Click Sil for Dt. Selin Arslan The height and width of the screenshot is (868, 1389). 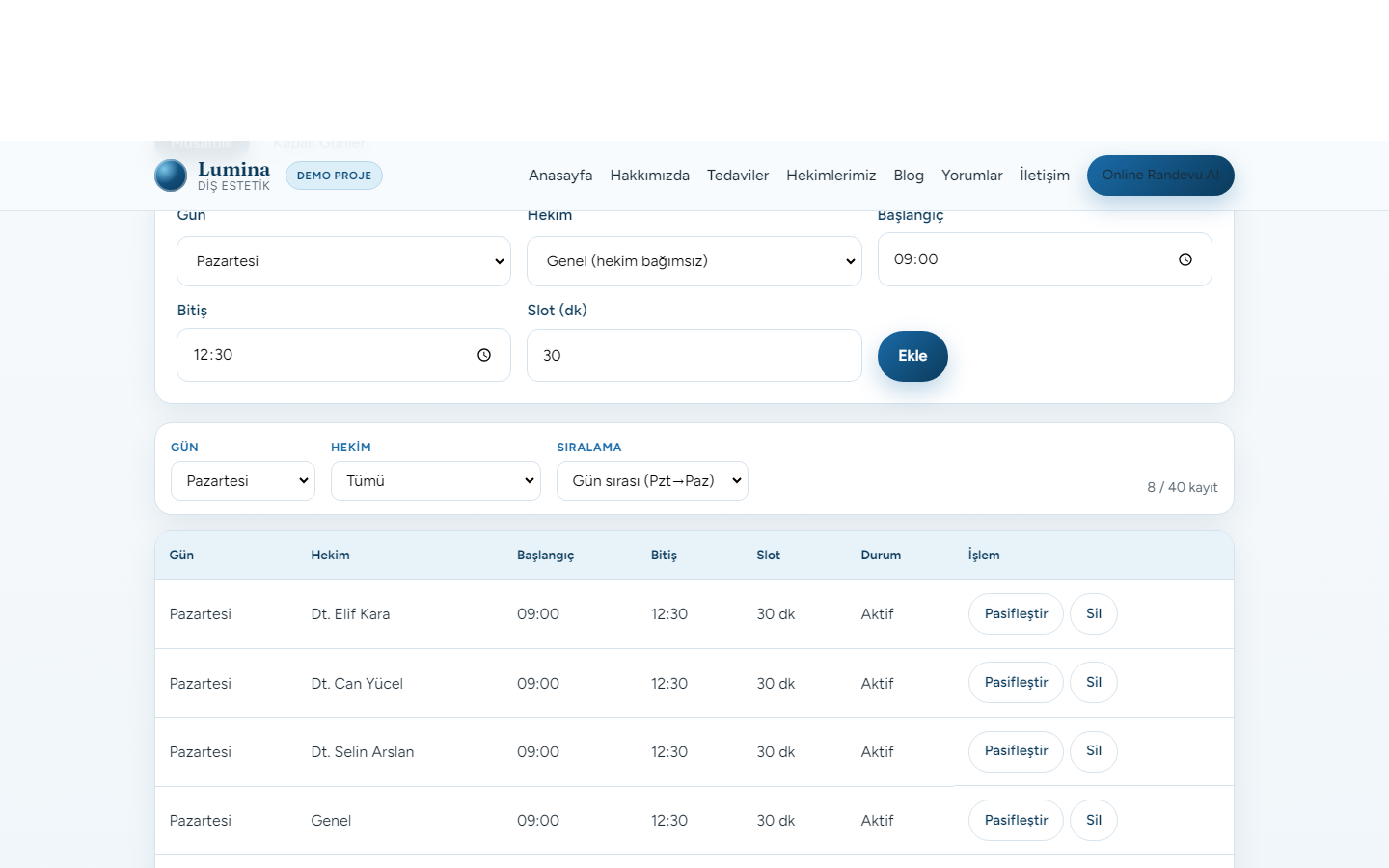[1094, 751]
